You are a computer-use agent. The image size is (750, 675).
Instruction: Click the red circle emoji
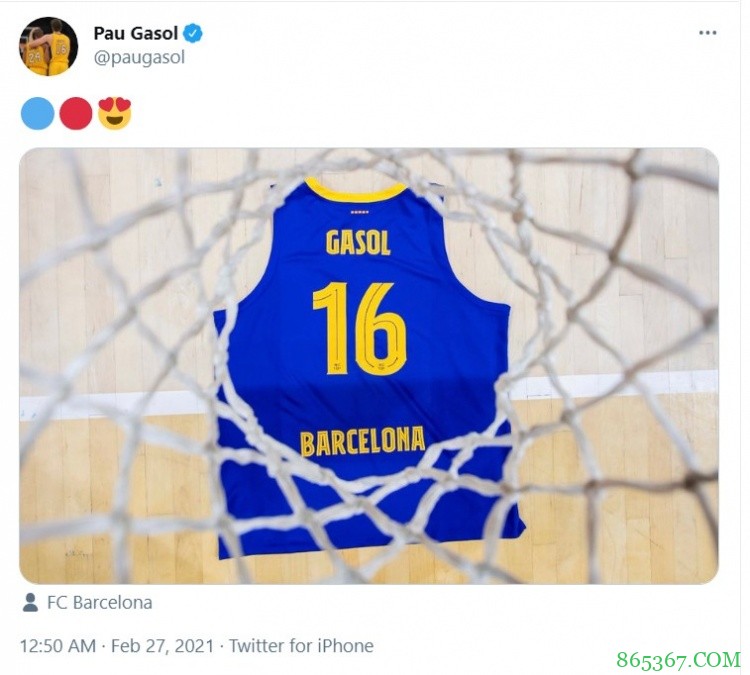[x=76, y=113]
